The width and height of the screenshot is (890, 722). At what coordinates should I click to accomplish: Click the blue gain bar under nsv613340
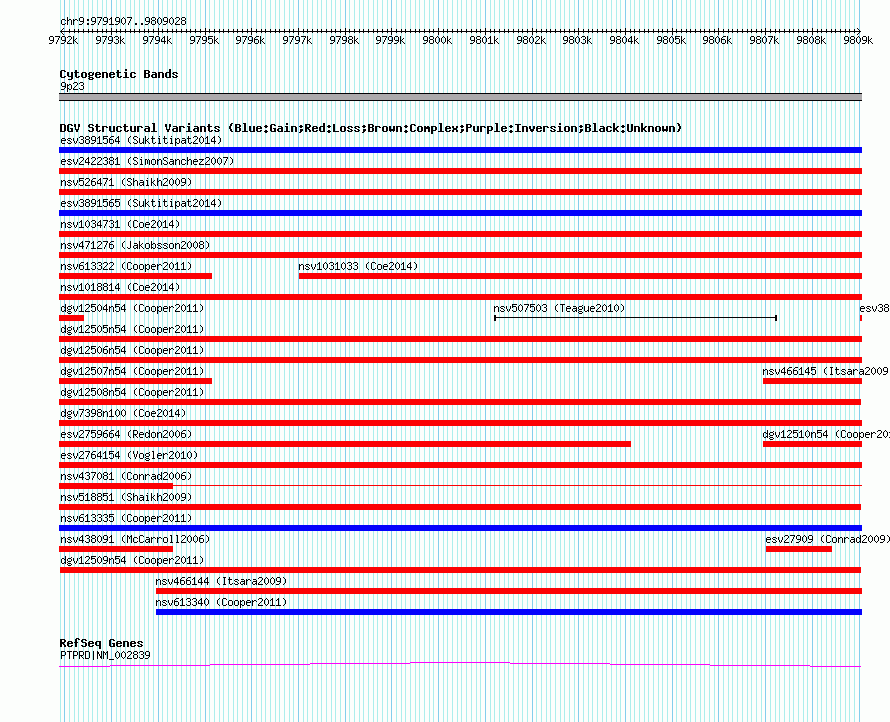[509, 612]
